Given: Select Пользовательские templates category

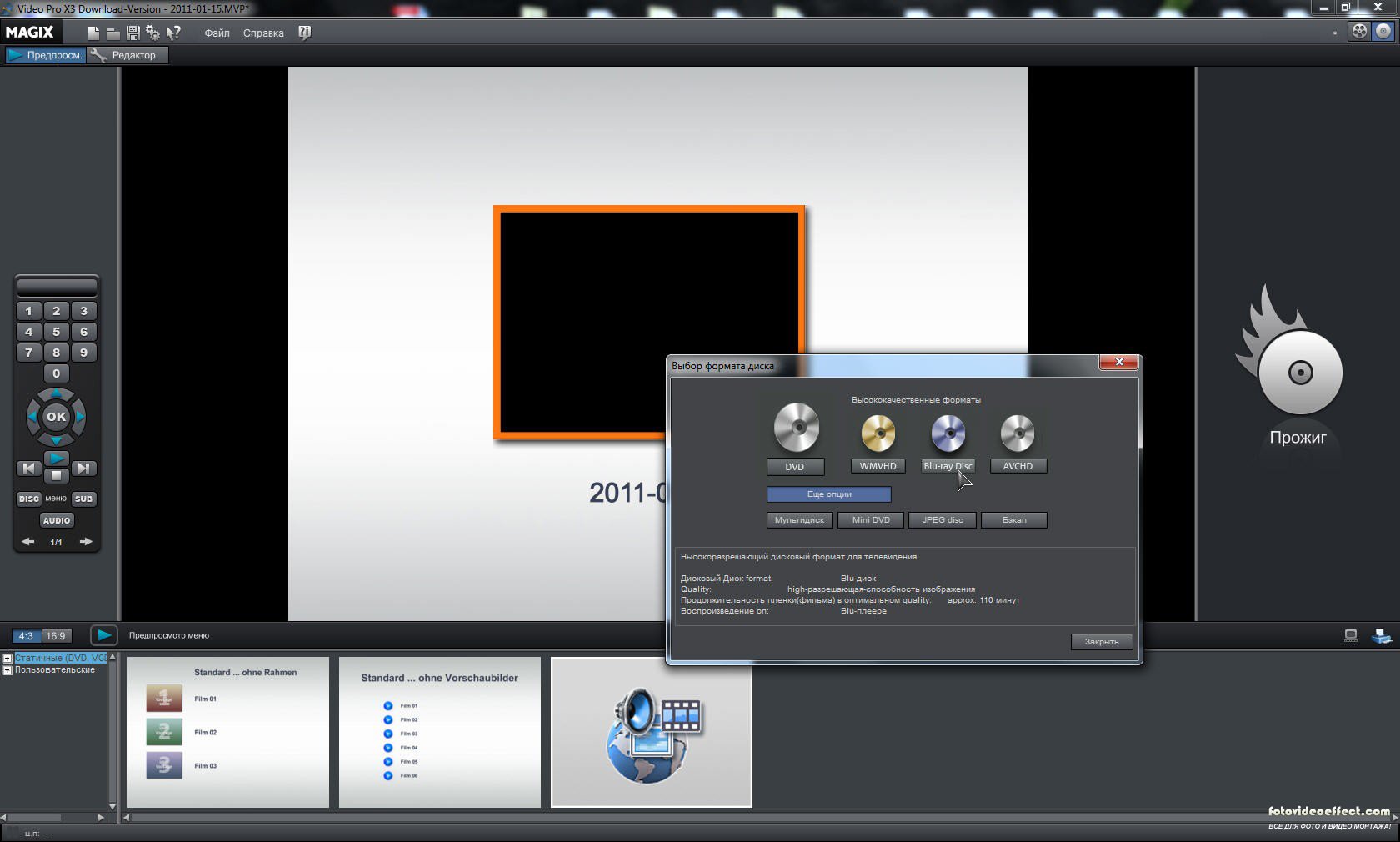Looking at the screenshot, I should (x=55, y=670).
